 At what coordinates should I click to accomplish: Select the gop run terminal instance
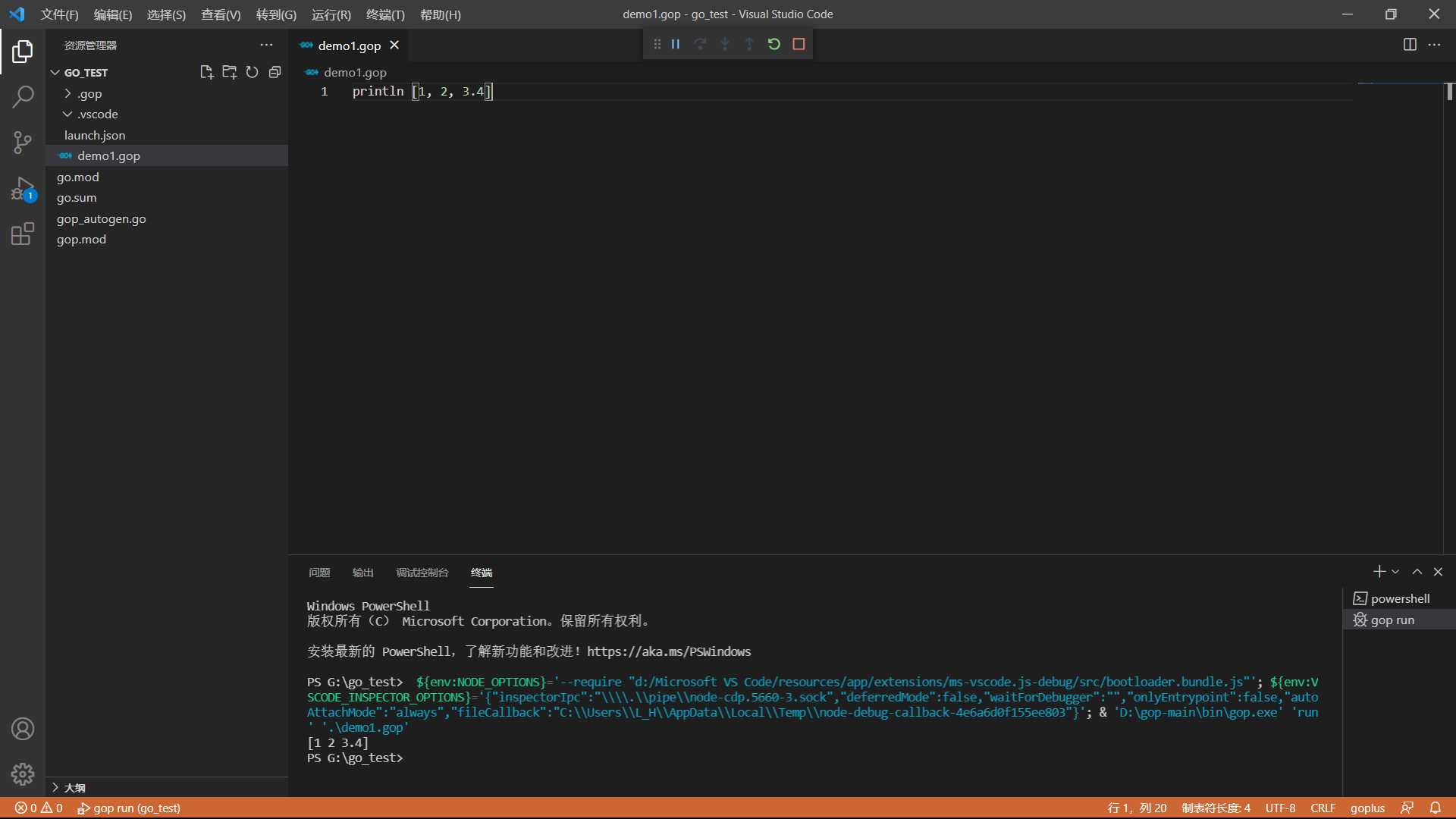[1399, 620]
